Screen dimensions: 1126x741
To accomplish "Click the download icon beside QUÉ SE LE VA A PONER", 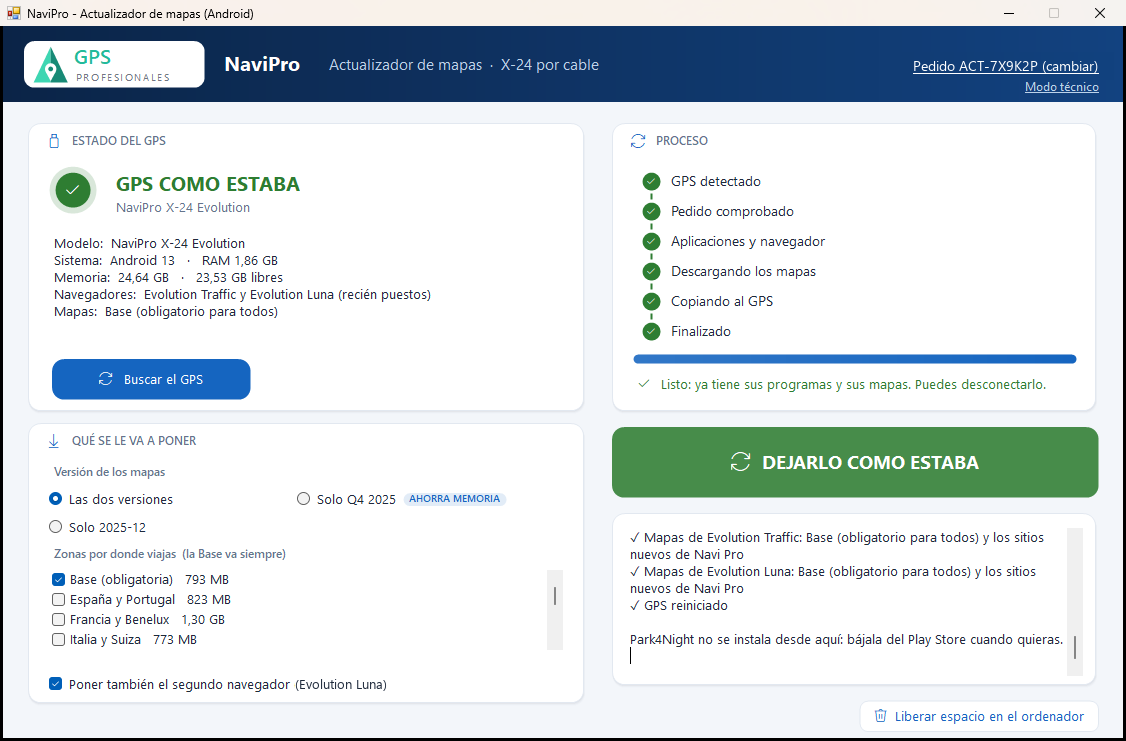I will click(x=54, y=441).
